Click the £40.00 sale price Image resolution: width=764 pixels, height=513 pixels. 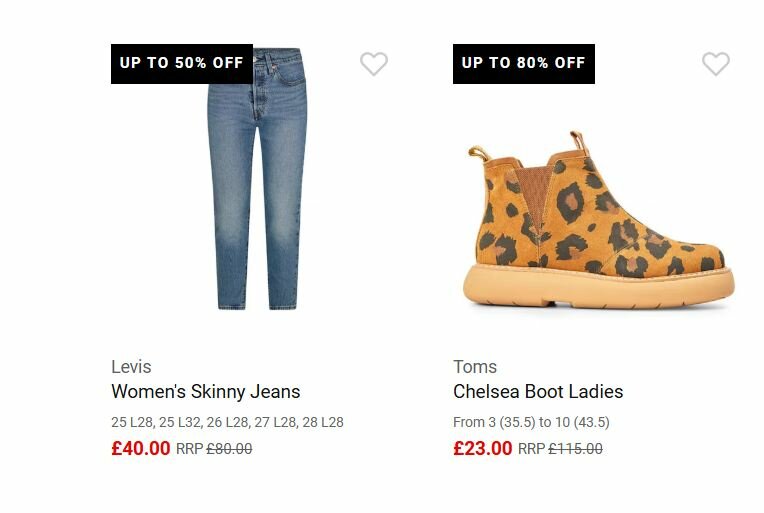(141, 449)
